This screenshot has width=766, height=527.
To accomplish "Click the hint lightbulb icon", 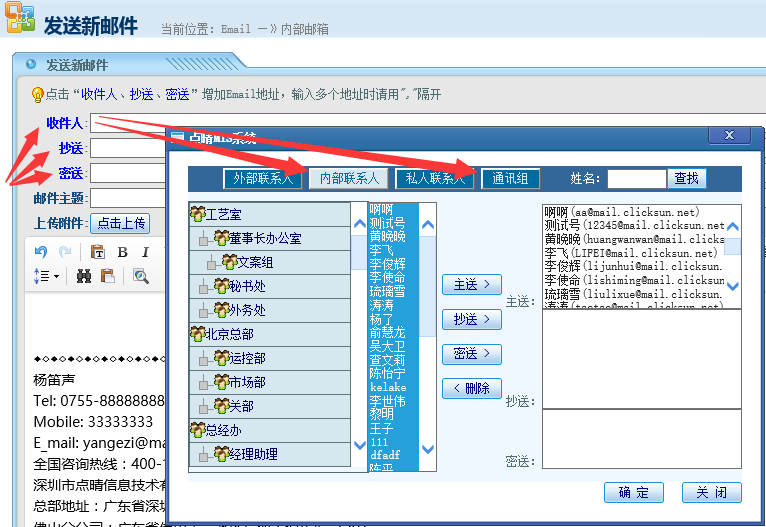I will point(37,95).
